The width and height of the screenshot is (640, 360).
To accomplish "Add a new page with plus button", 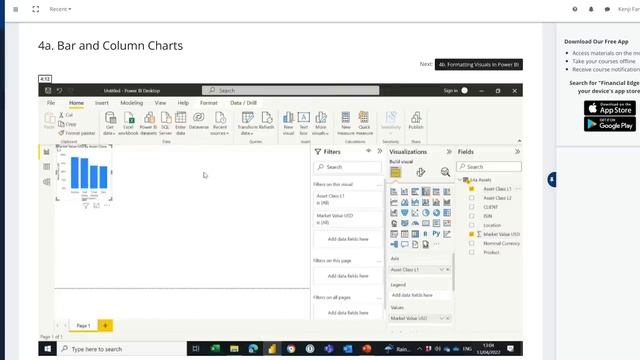I will pyautogui.click(x=105, y=325).
